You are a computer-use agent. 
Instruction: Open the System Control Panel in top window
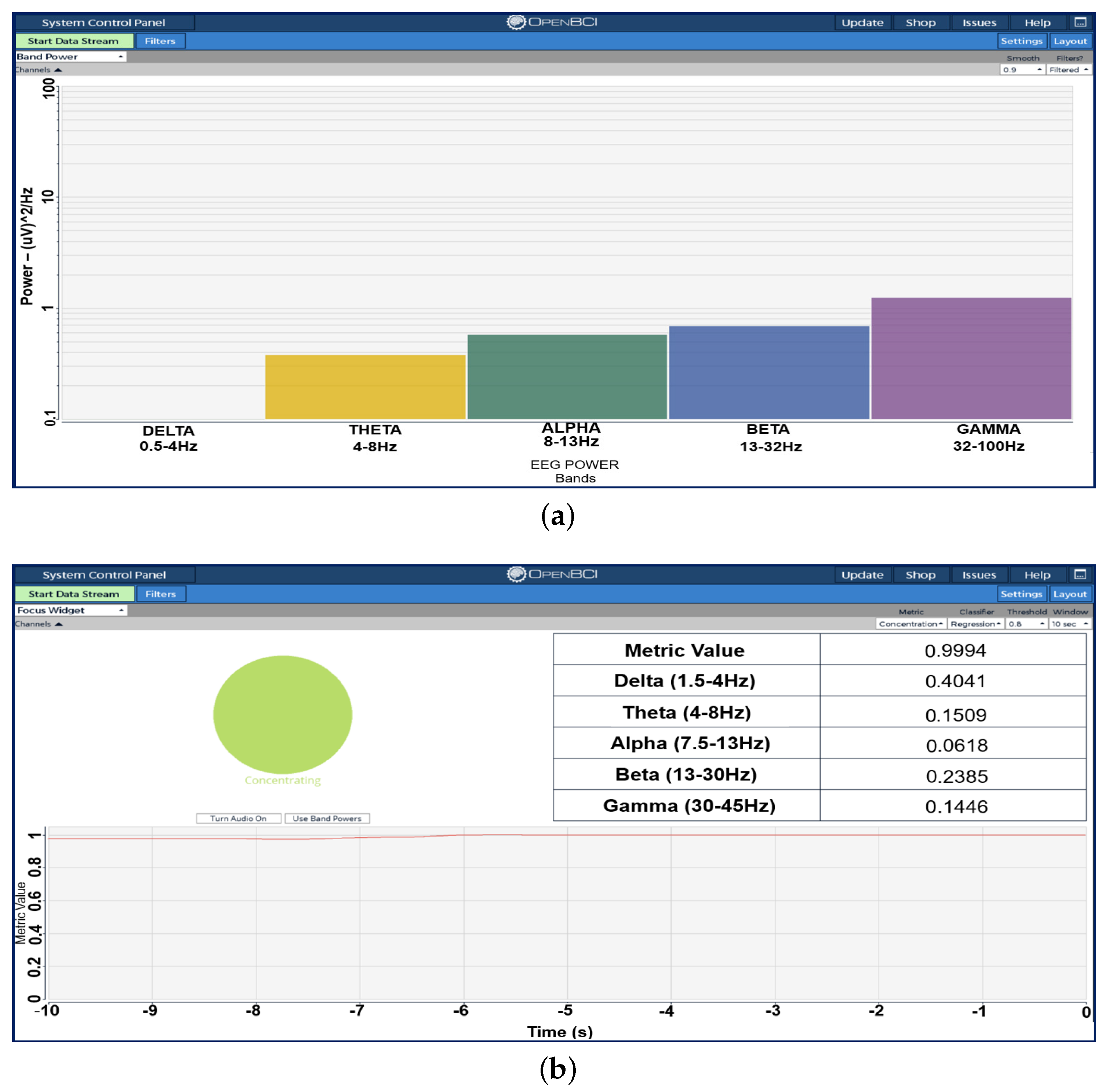103,22
